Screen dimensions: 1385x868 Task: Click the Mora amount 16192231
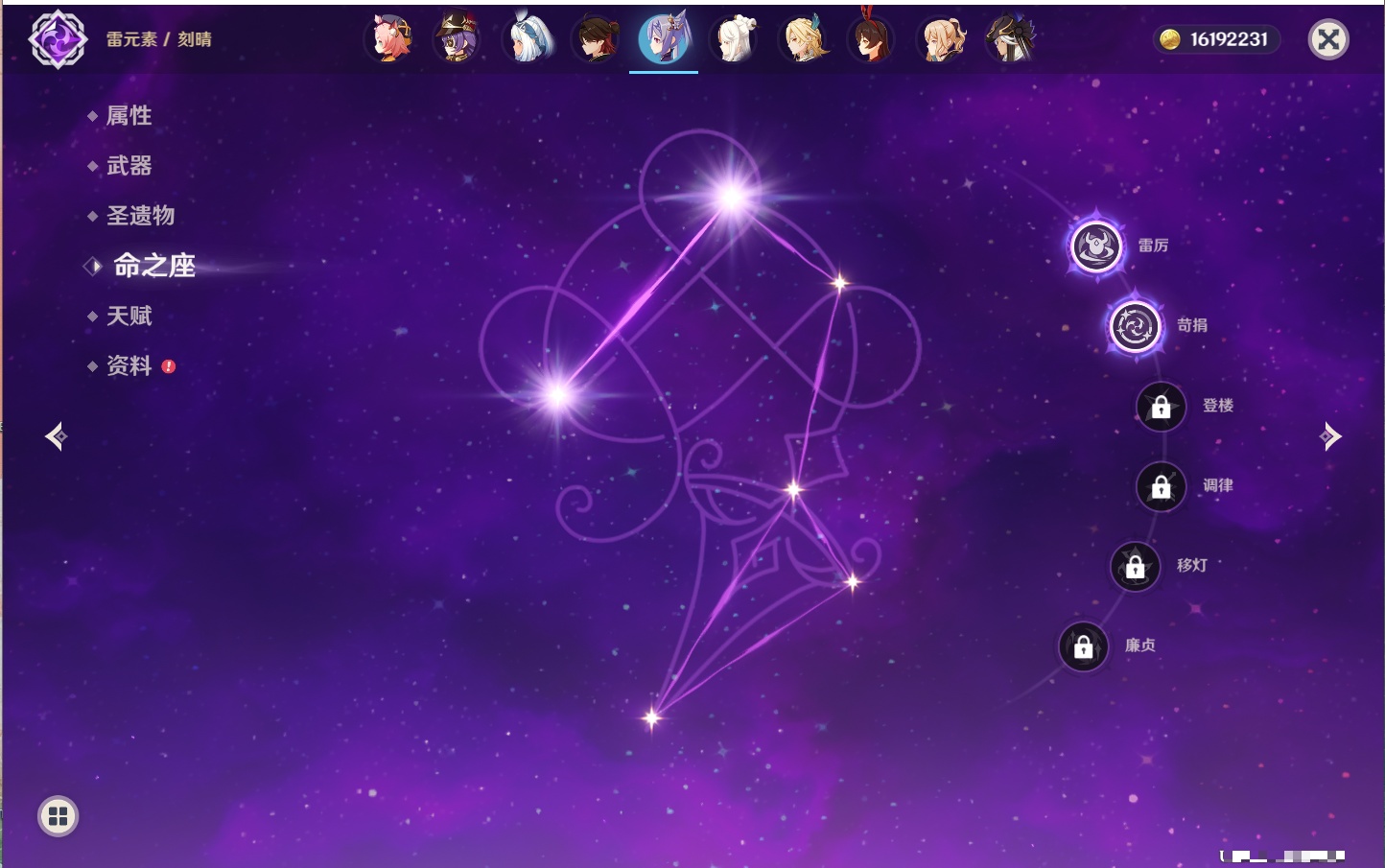pyautogui.click(x=1229, y=39)
